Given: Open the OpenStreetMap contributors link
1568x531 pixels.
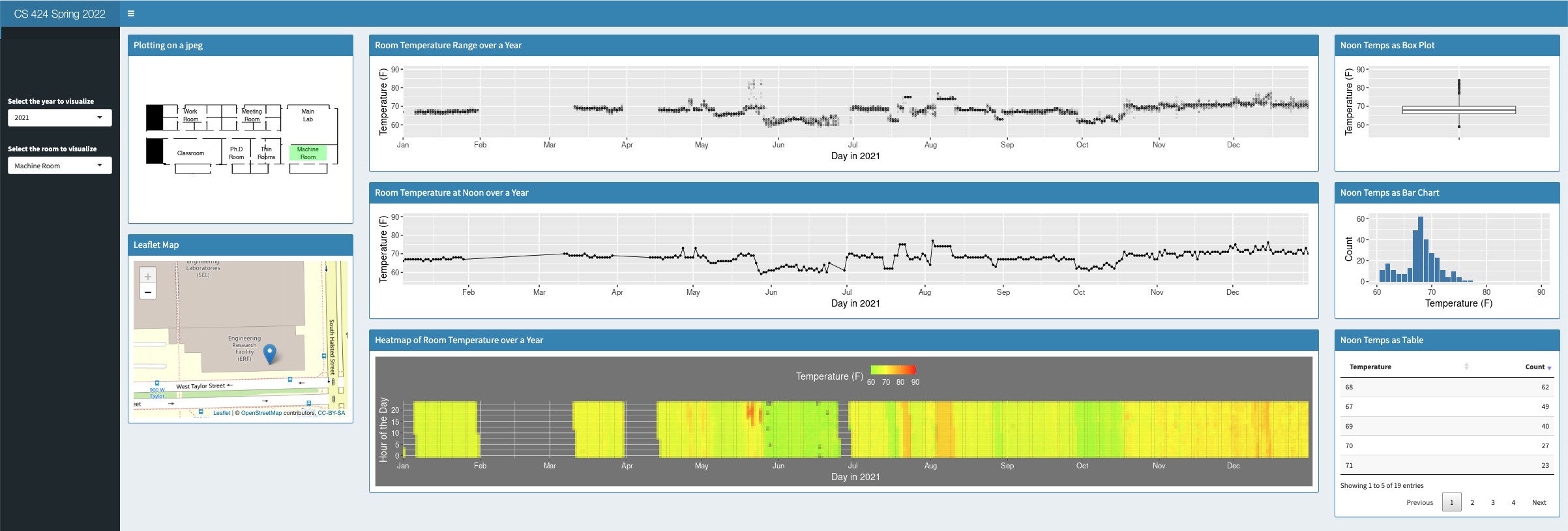Looking at the screenshot, I should click(261, 413).
